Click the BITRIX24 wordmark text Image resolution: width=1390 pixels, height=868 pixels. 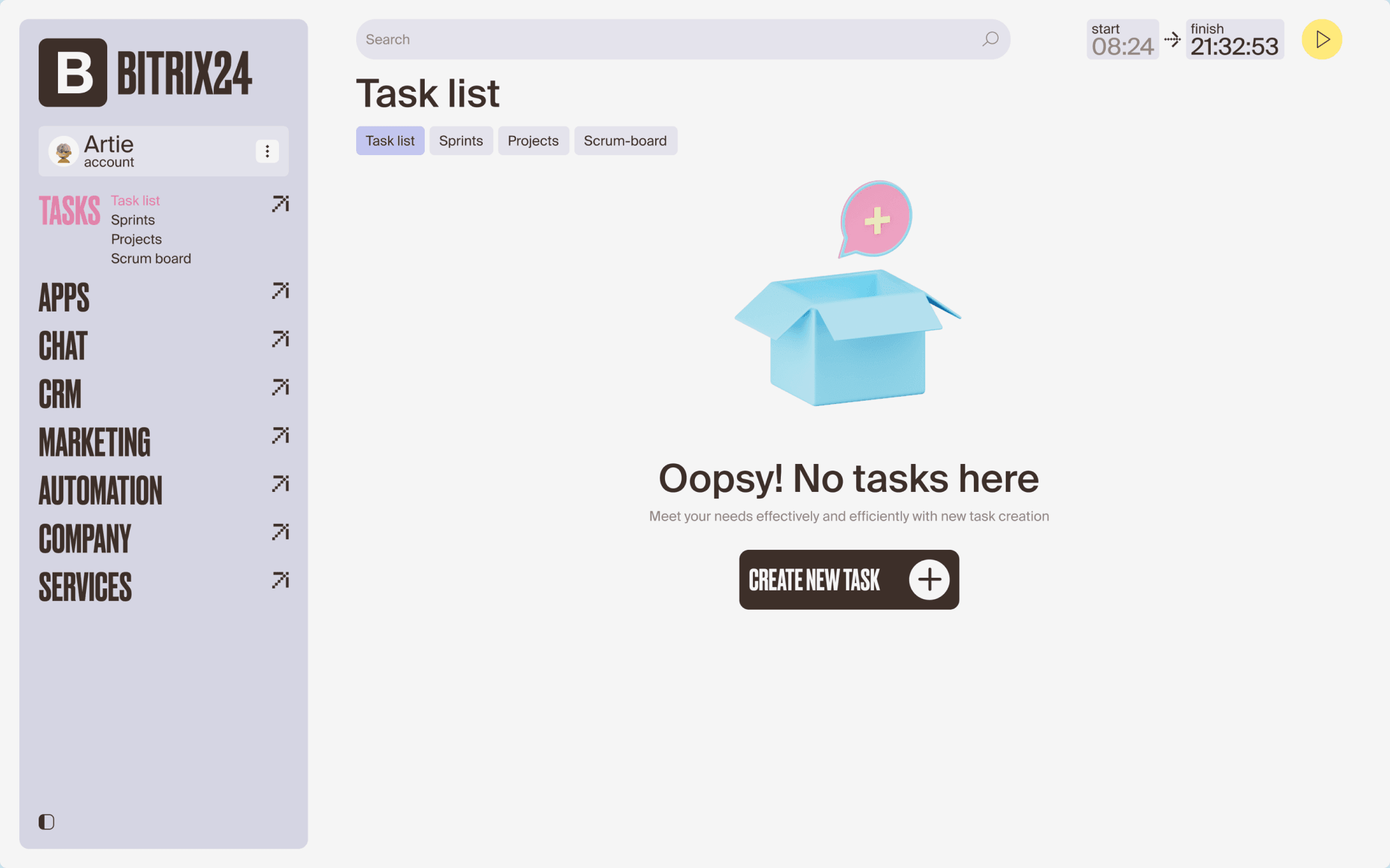pyautogui.click(x=184, y=73)
